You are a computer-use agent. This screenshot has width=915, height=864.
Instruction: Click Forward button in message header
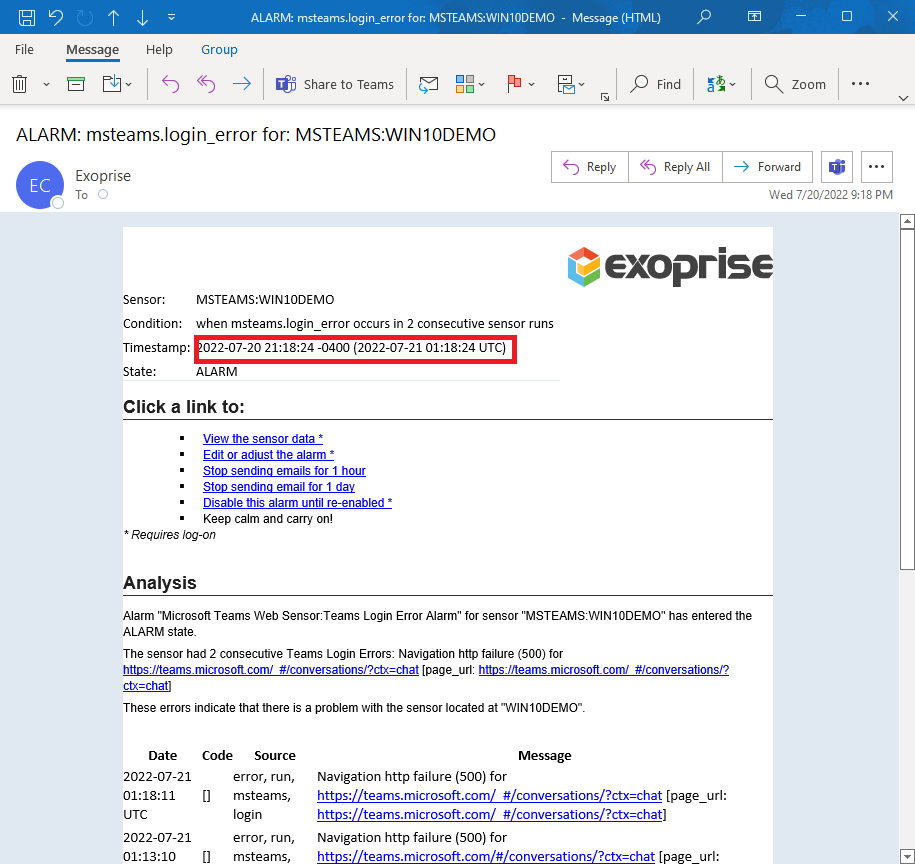[x=767, y=167]
